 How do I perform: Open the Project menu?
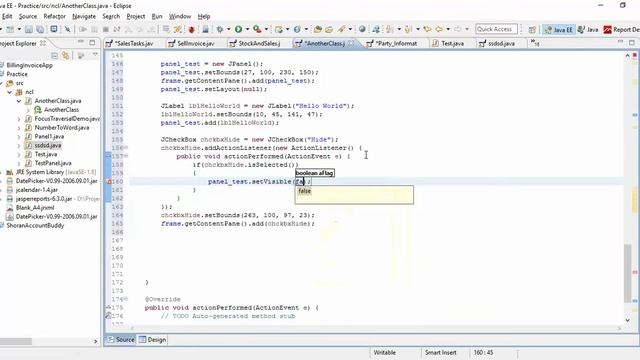[x=136, y=16]
